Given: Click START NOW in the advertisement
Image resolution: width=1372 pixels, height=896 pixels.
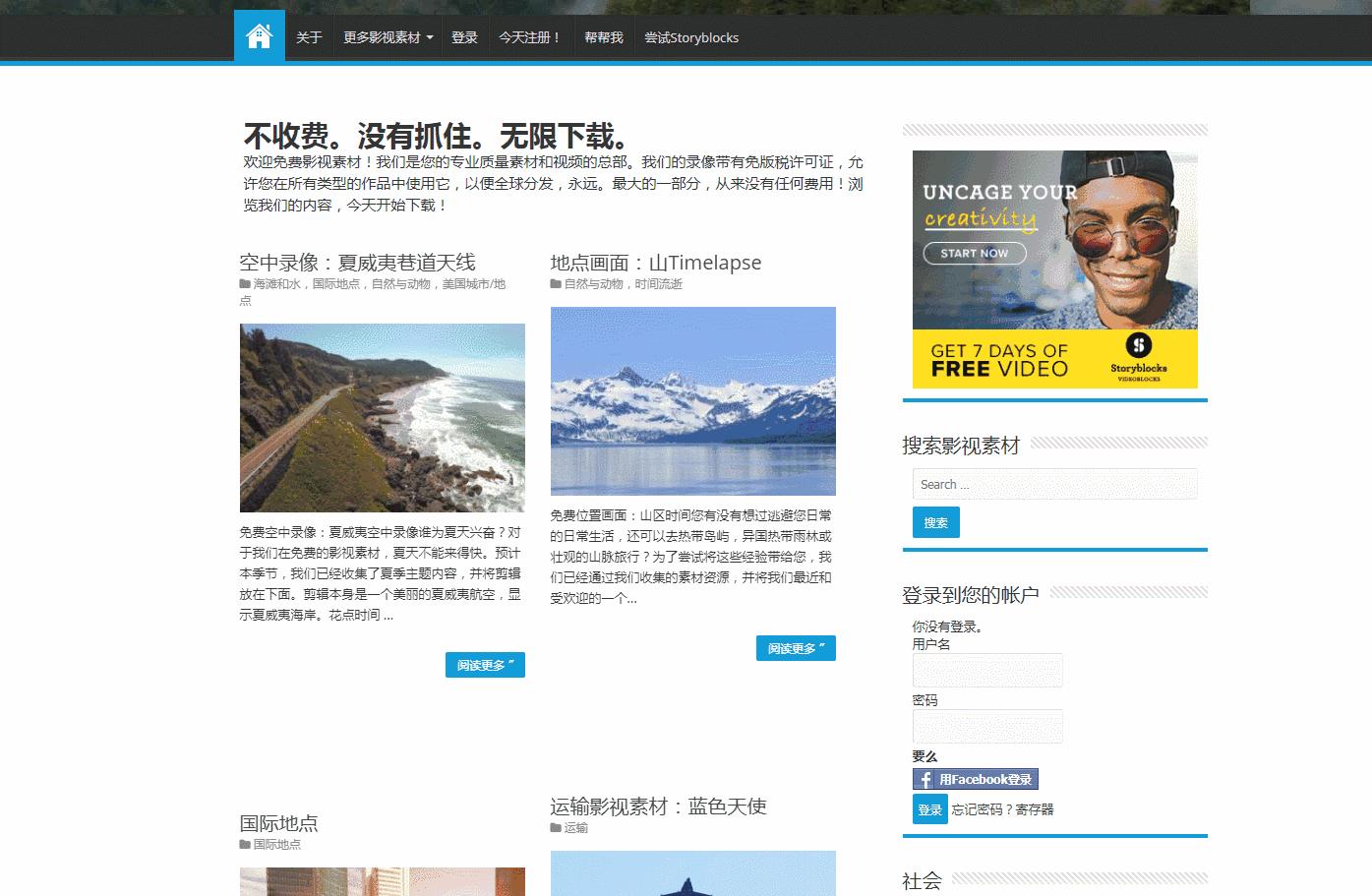Looking at the screenshot, I should pyautogui.click(x=974, y=253).
